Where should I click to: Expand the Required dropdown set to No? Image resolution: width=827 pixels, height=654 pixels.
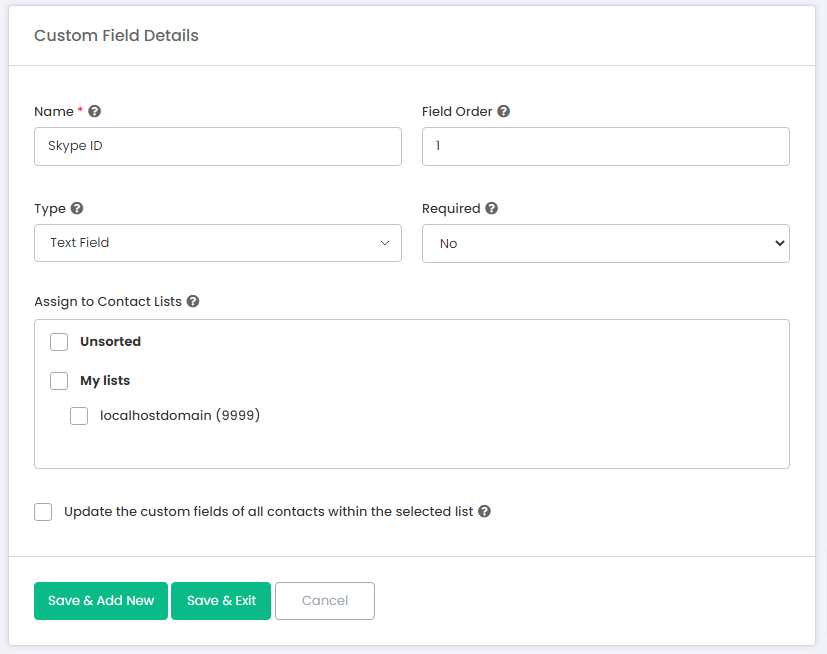pyautogui.click(x=605, y=243)
